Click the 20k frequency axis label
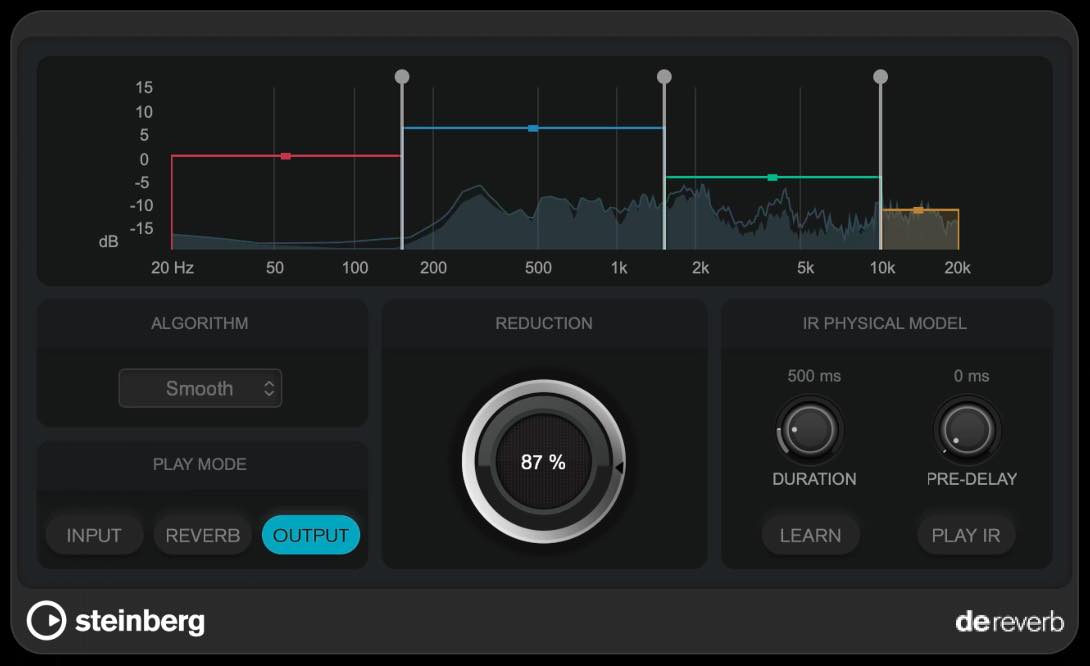1090x666 pixels. point(957,268)
